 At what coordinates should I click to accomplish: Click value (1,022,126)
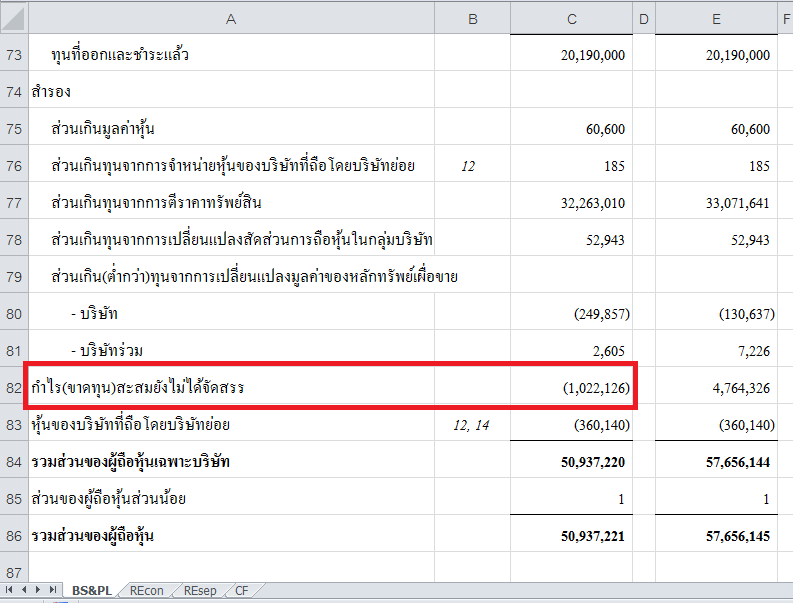point(596,388)
